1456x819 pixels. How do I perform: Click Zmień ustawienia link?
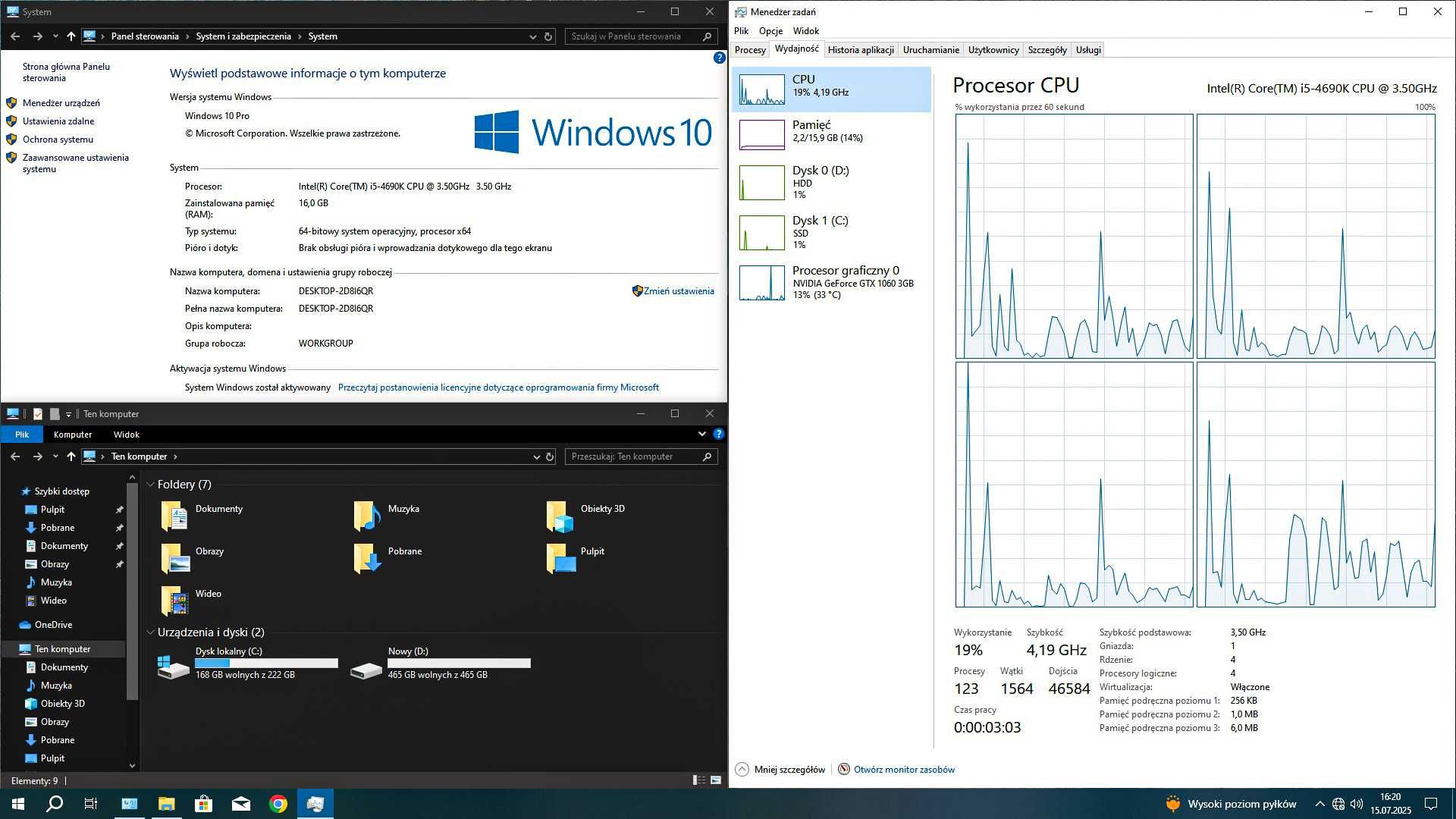679,291
